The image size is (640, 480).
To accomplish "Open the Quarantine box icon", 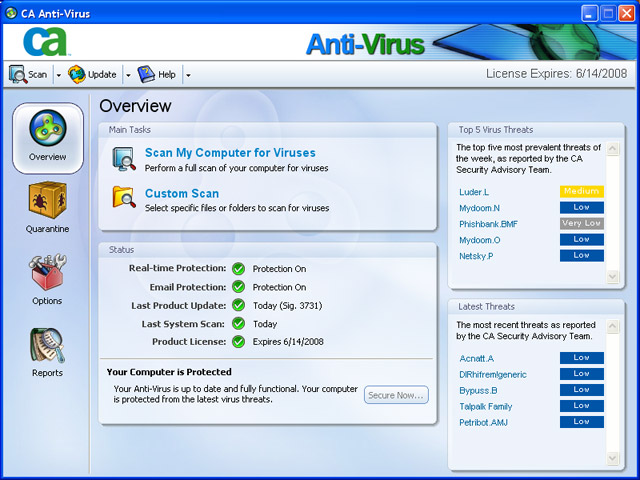I will coord(47,200).
